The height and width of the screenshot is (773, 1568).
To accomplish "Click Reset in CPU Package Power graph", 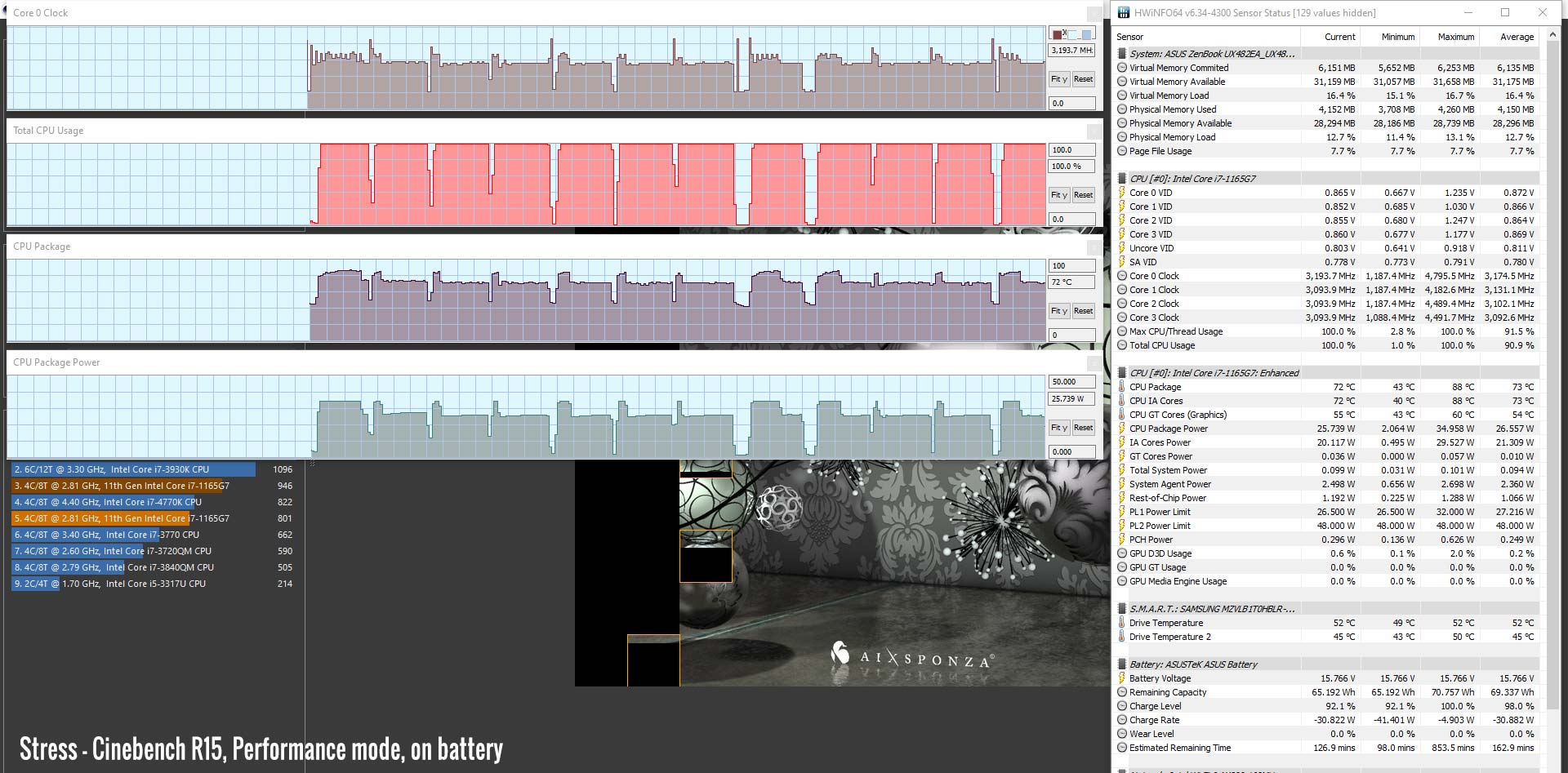I will [1083, 428].
